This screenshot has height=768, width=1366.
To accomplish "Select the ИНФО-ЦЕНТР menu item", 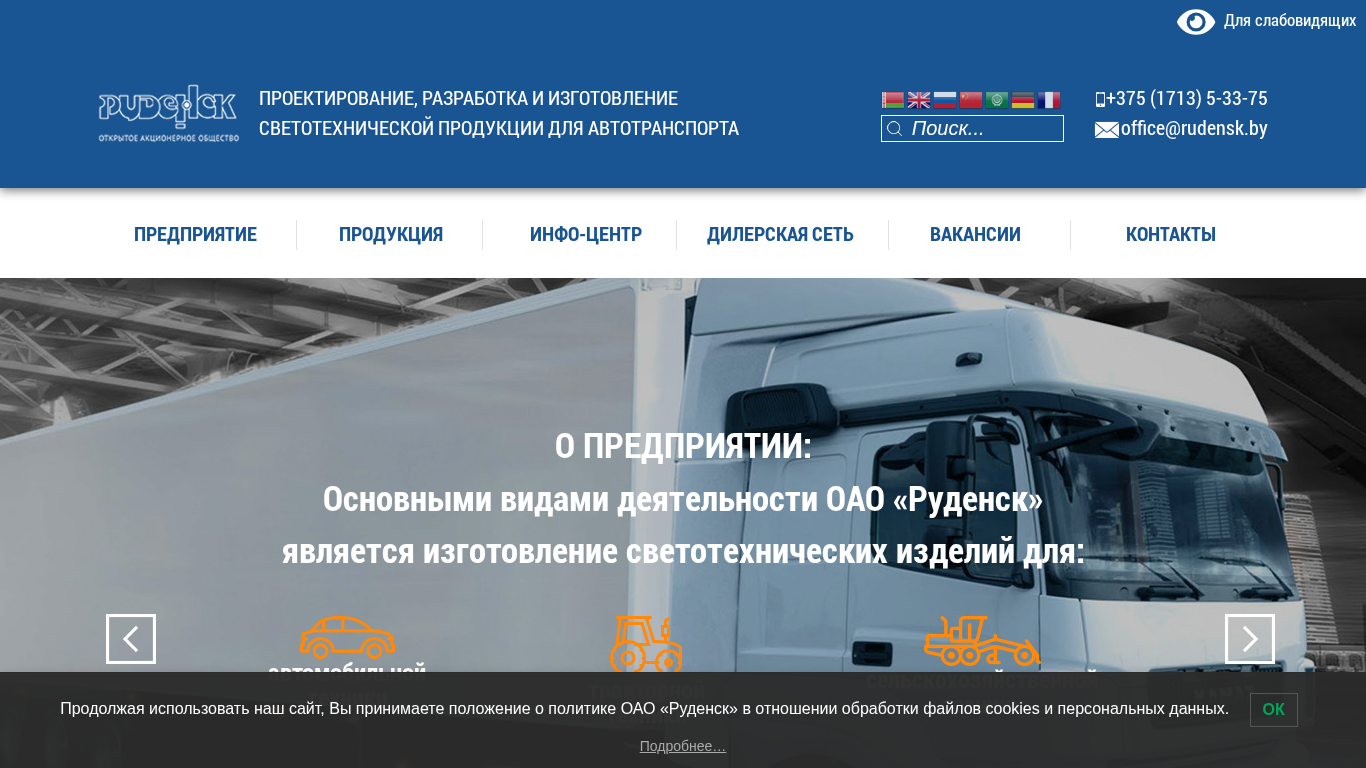I will 586,234.
